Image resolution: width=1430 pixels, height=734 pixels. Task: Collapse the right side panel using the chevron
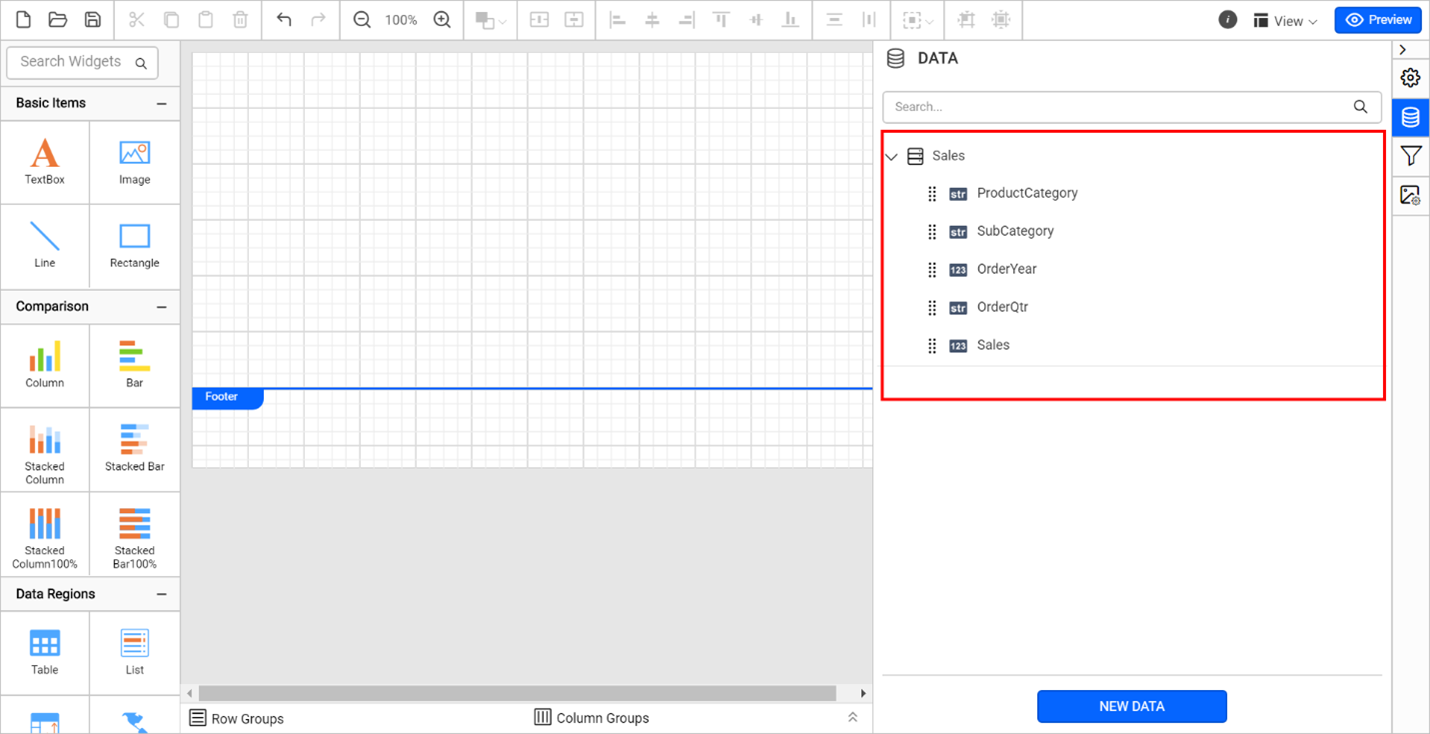1403,50
